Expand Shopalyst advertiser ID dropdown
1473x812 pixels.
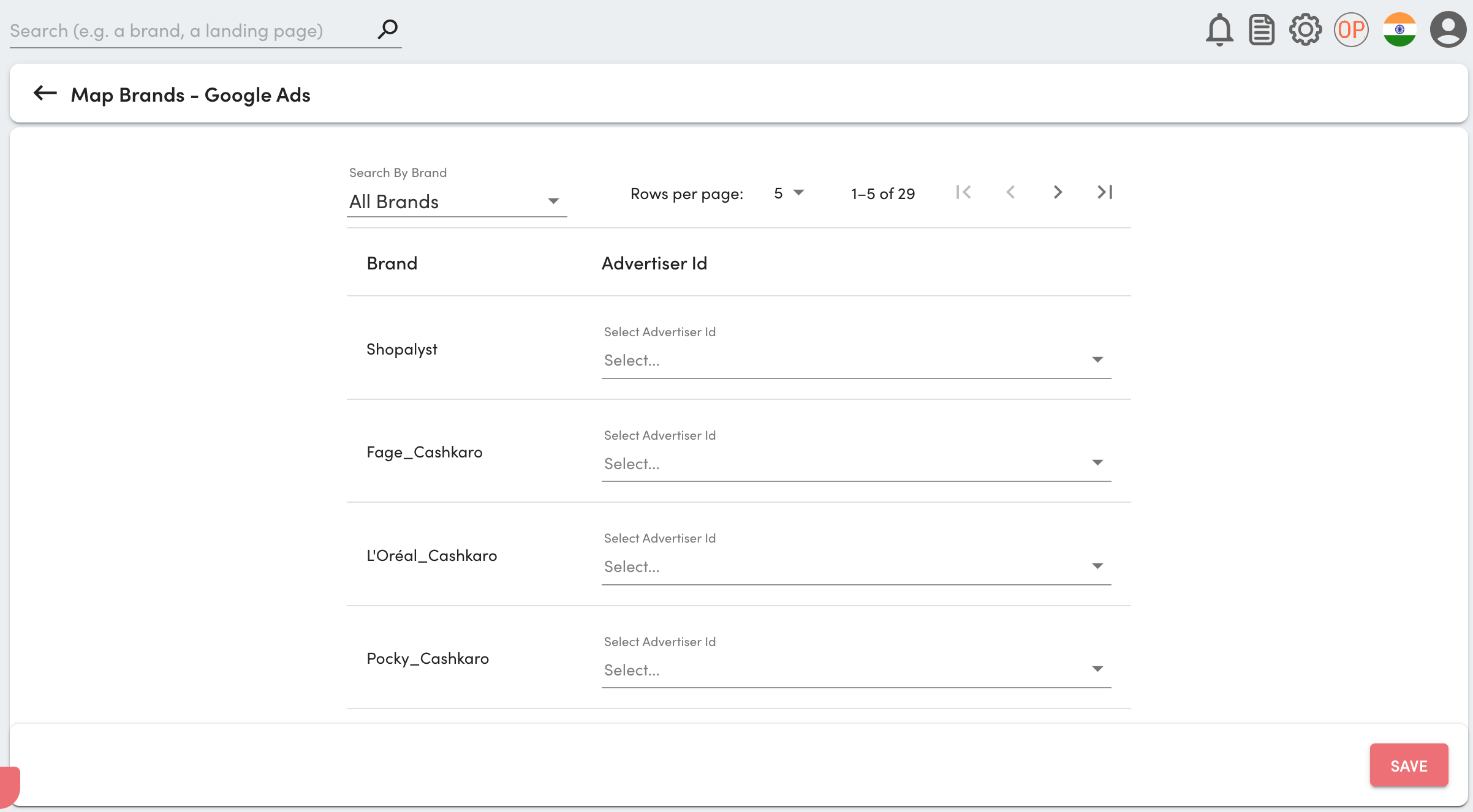[x=855, y=360]
